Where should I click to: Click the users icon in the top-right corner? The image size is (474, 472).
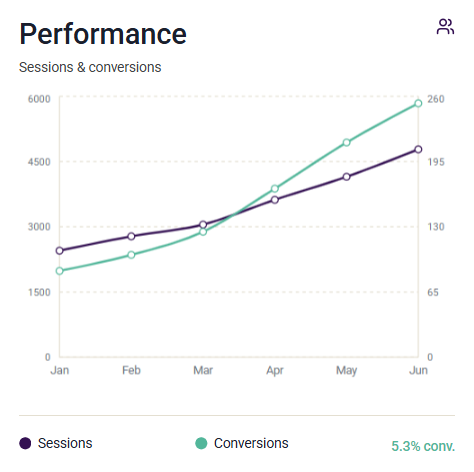445,27
